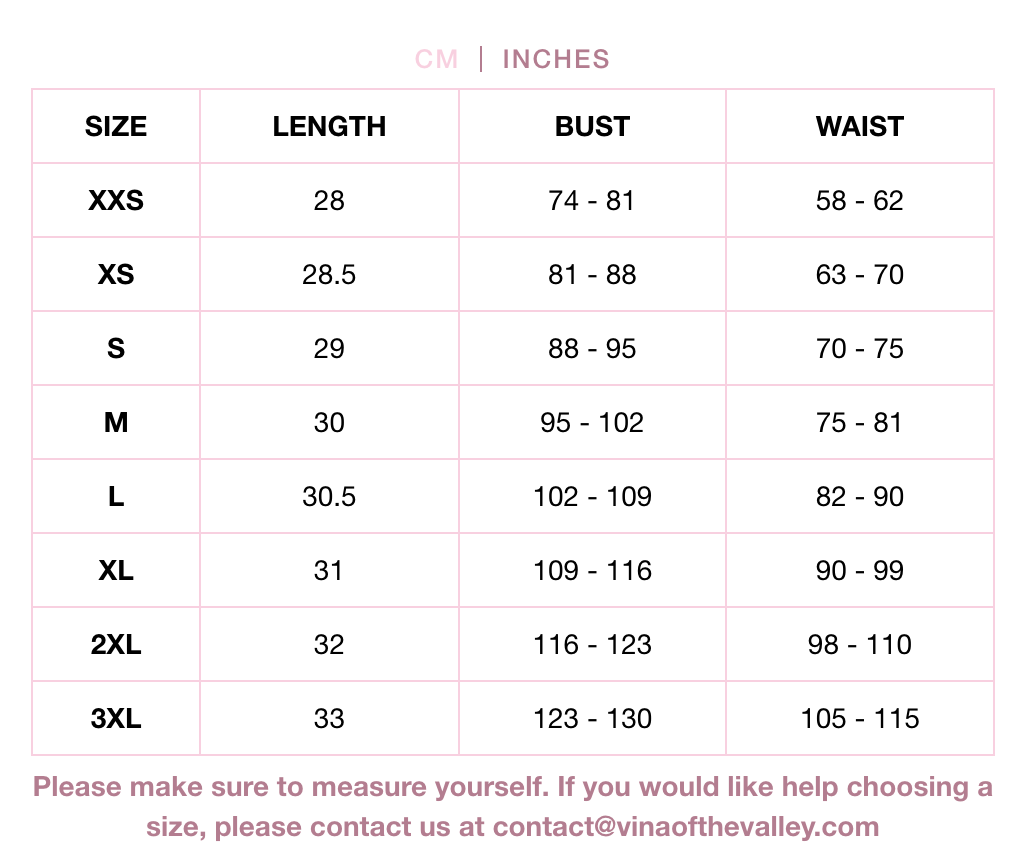This screenshot has height=862, width=1028.
Task: Switch the size chart to CM
Action: 436,59
